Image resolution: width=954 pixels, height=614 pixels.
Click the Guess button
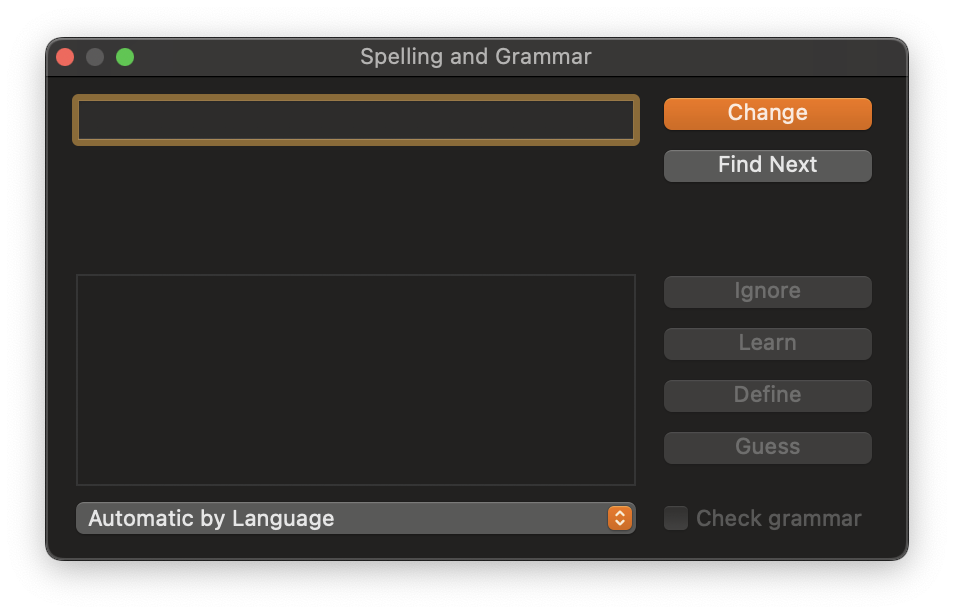coord(767,447)
